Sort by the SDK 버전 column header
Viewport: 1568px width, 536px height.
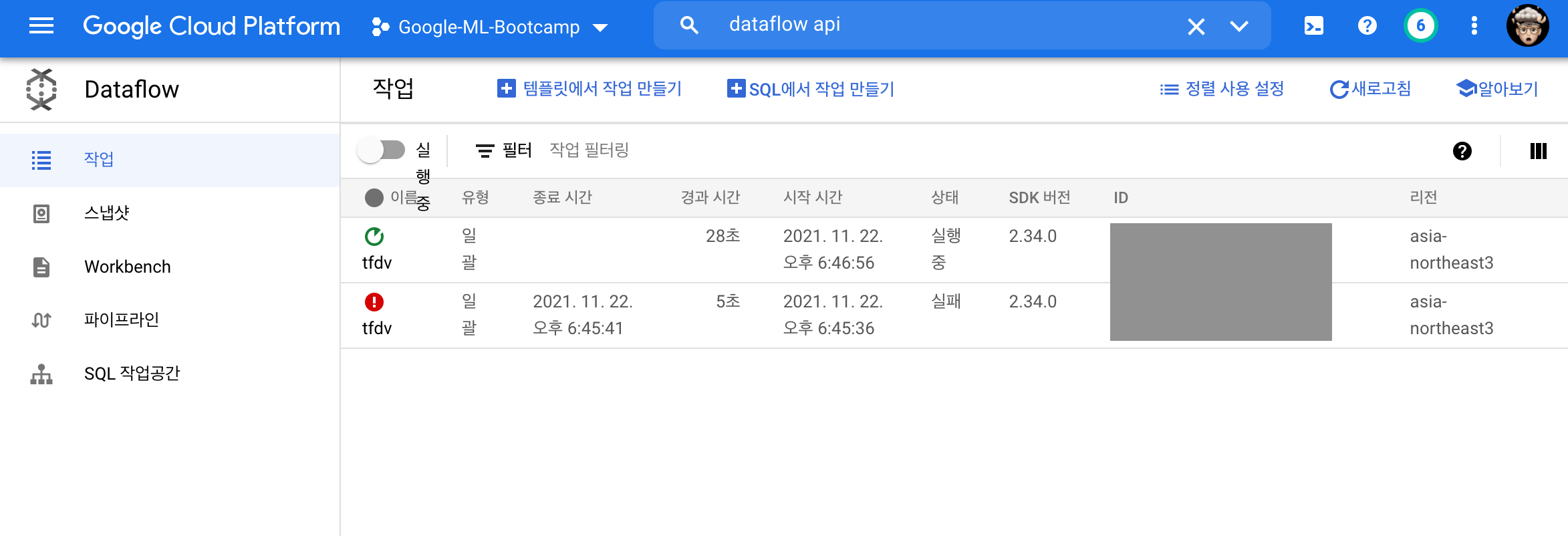tap(1039, 197)
